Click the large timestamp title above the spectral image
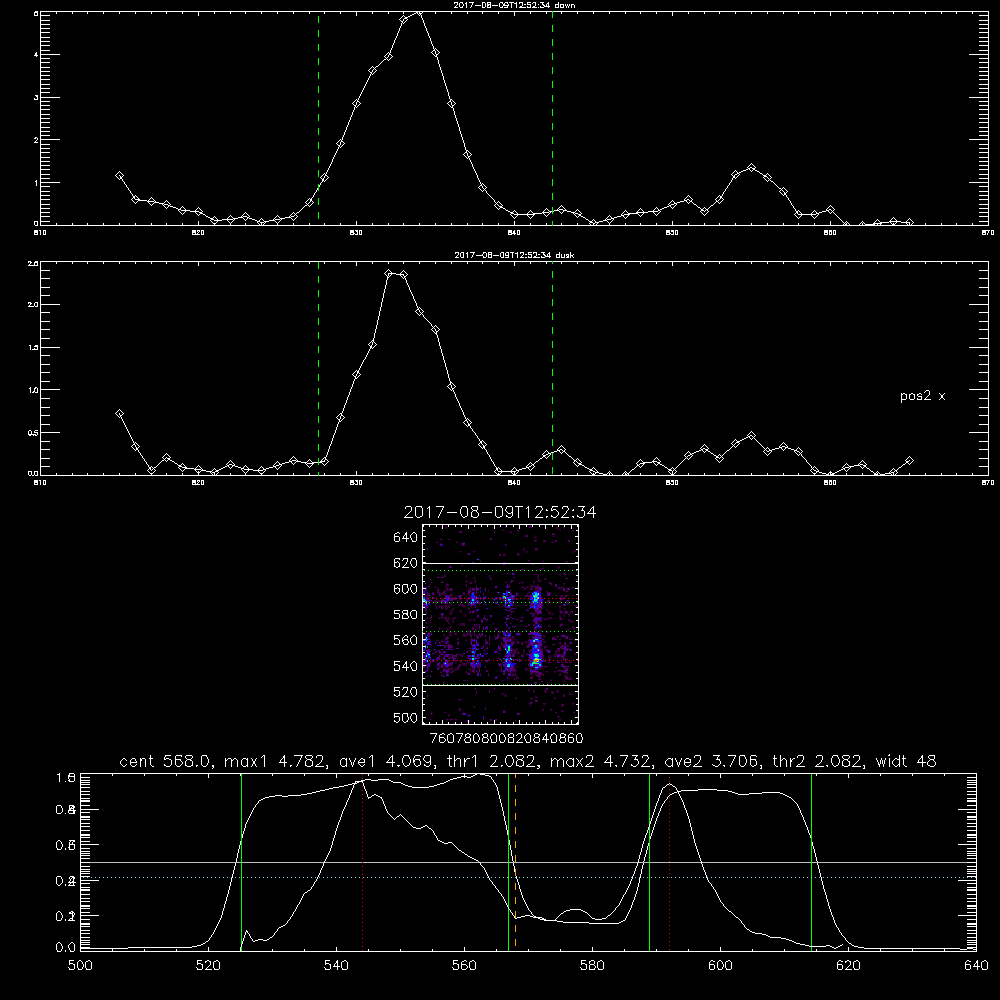The height and width of the screenshot is (1000, 1000). click(x=500, y=512)
